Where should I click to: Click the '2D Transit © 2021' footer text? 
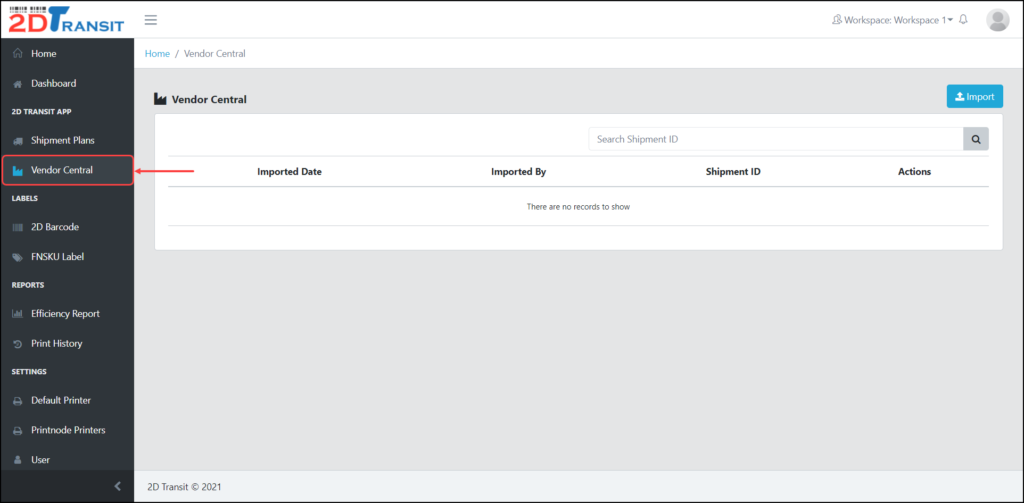[185, 487]
